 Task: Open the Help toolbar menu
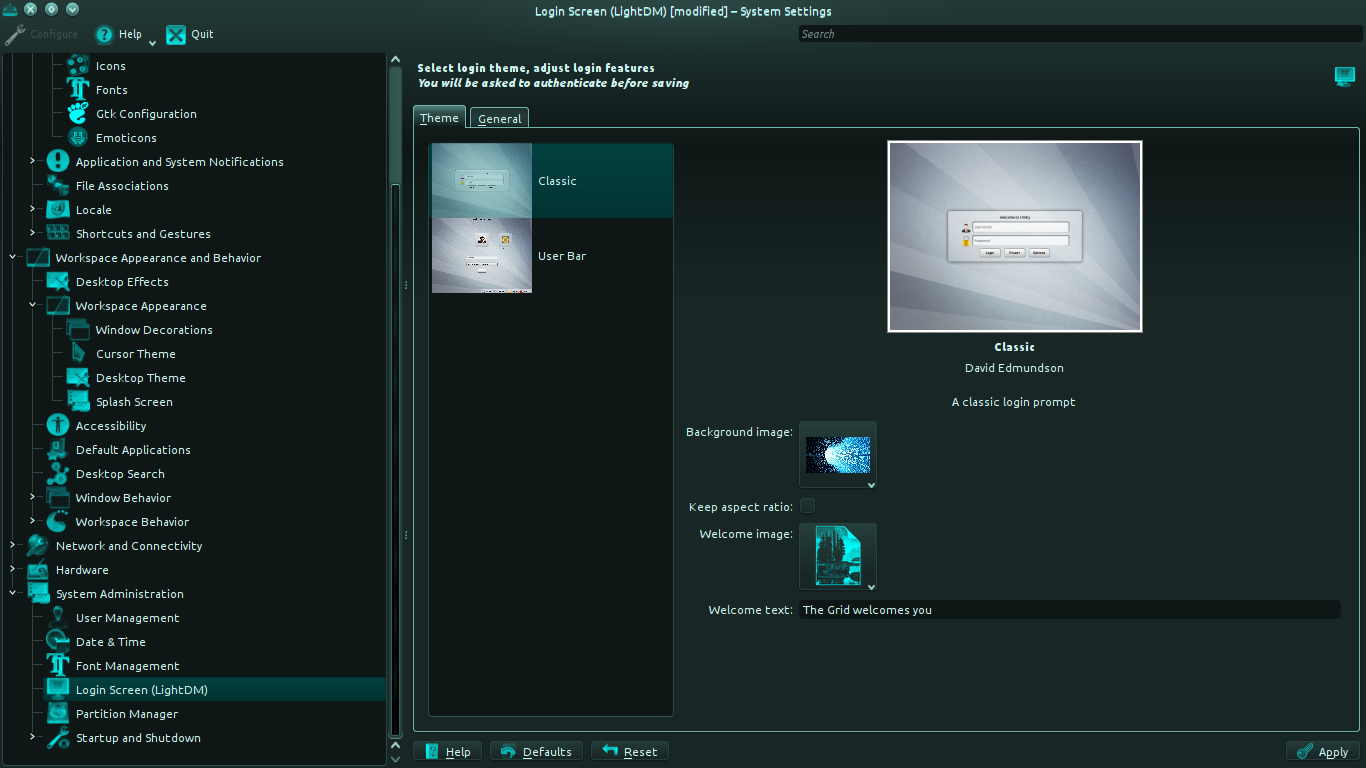coord(125,34)
